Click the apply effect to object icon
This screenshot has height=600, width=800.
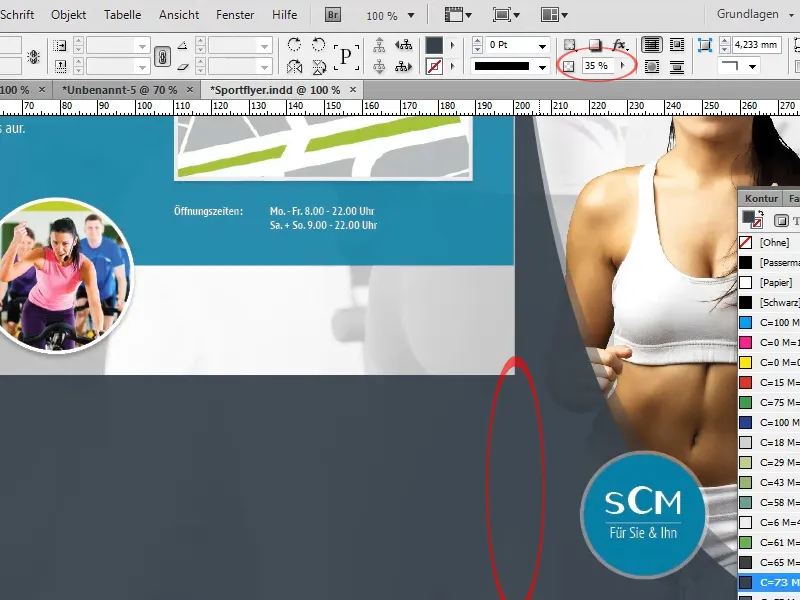tap(570, 45)
